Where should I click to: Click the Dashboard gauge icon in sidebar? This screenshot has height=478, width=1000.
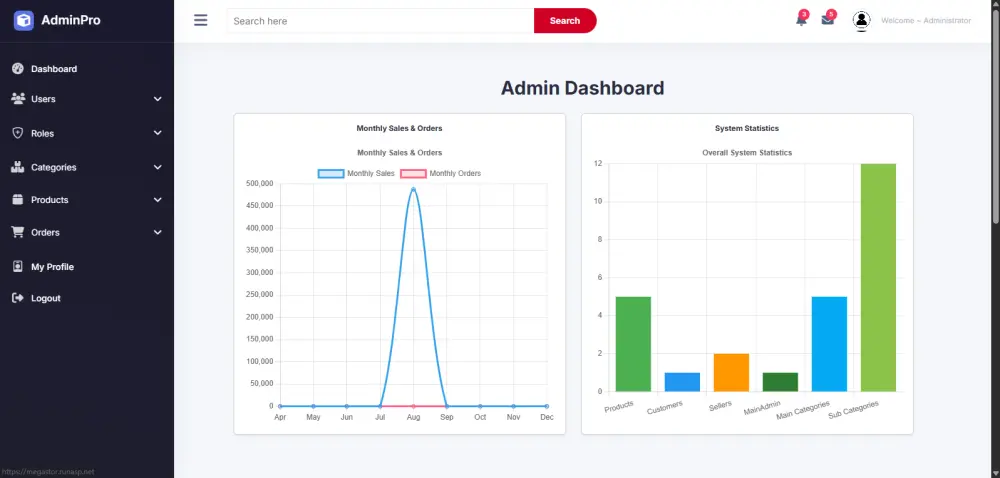coord(18,68)
